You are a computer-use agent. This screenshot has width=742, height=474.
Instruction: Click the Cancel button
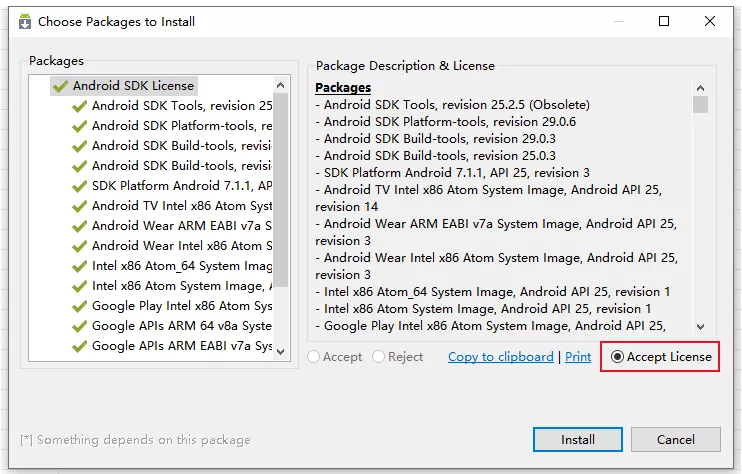(675, 439)
